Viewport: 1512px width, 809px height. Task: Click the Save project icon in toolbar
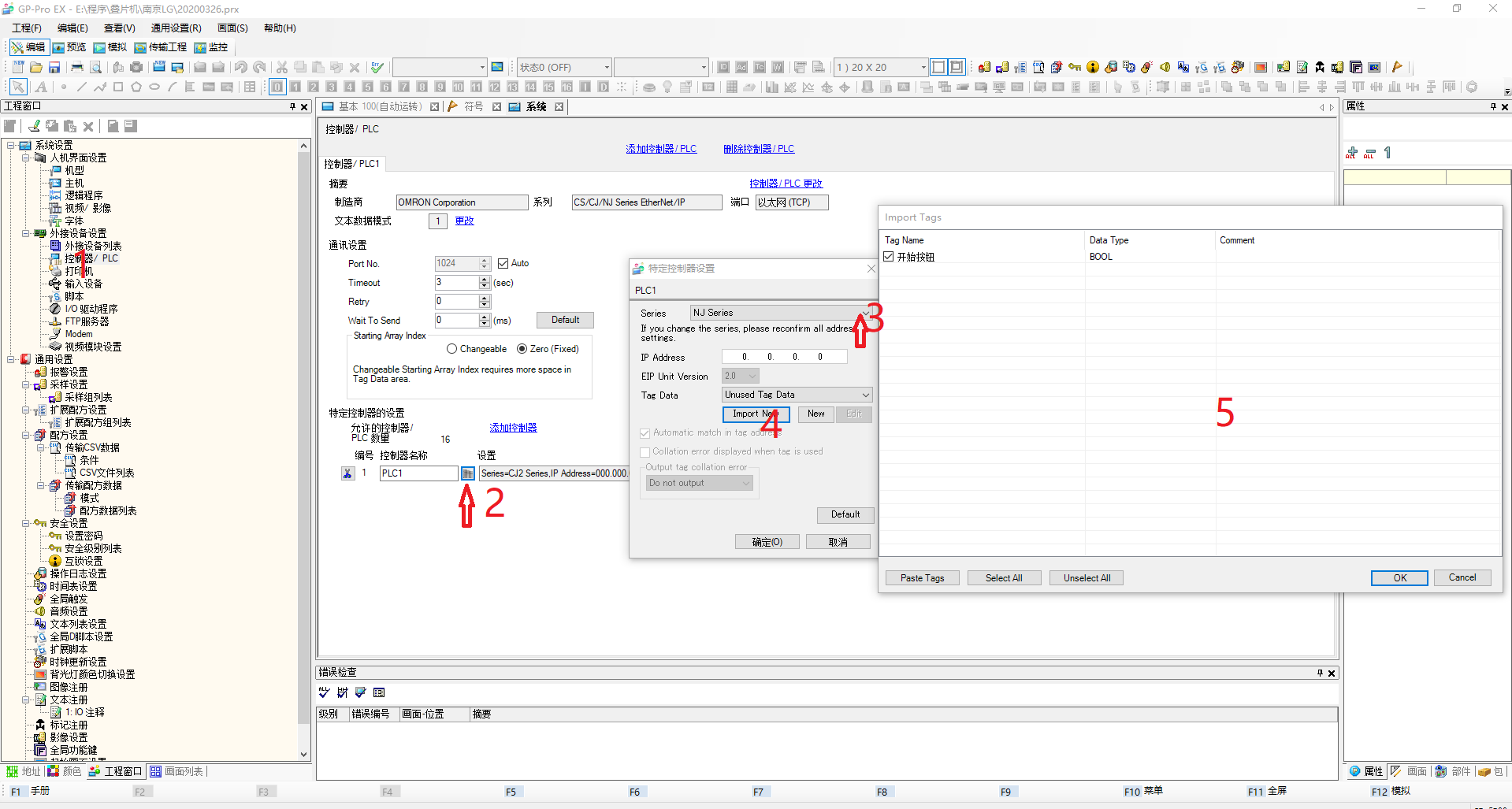[x=54, y=68]
